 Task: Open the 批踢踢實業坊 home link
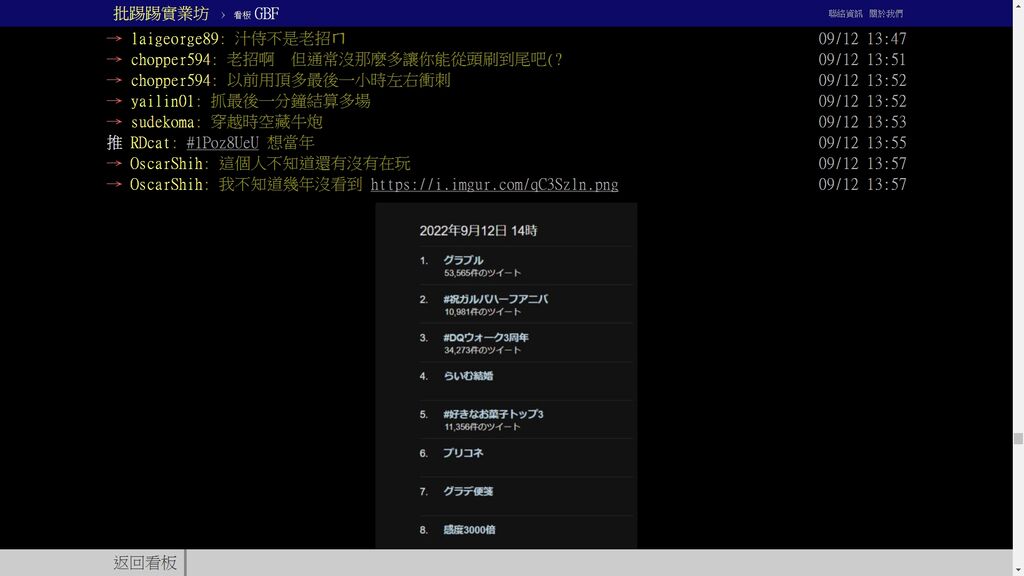161,14
